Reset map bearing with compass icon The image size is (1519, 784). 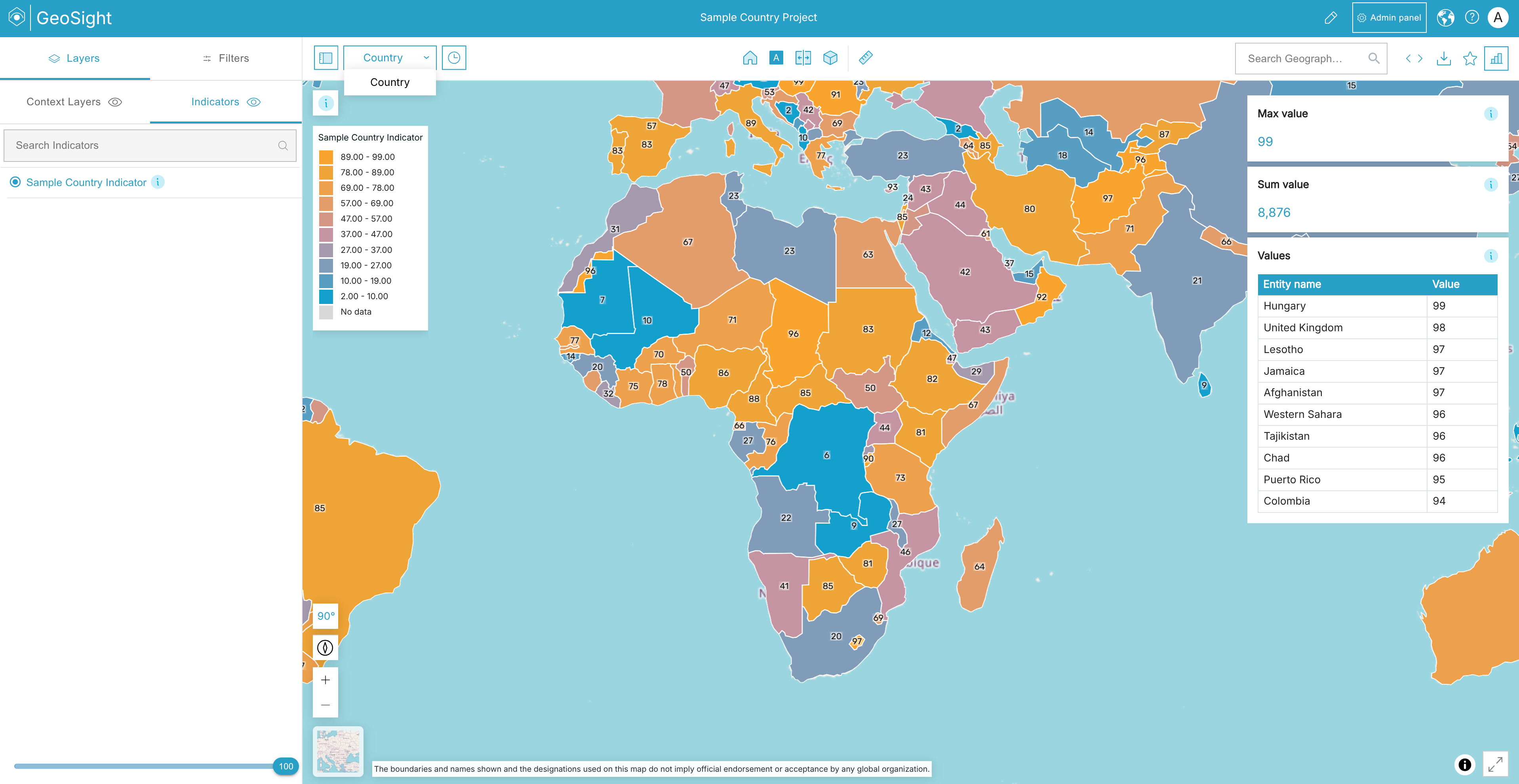click(x=325, y=648)
